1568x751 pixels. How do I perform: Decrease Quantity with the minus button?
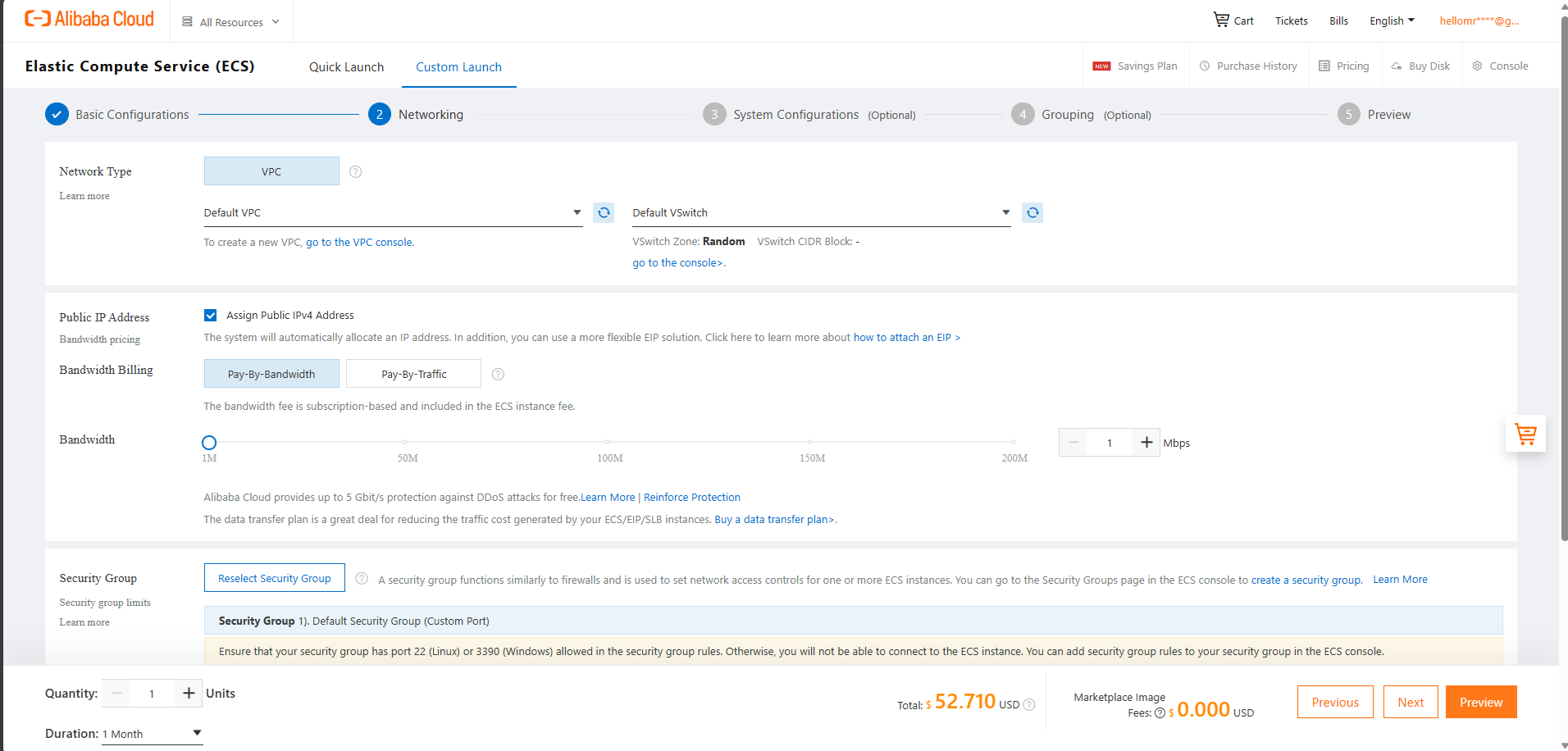tap(116, 694)
